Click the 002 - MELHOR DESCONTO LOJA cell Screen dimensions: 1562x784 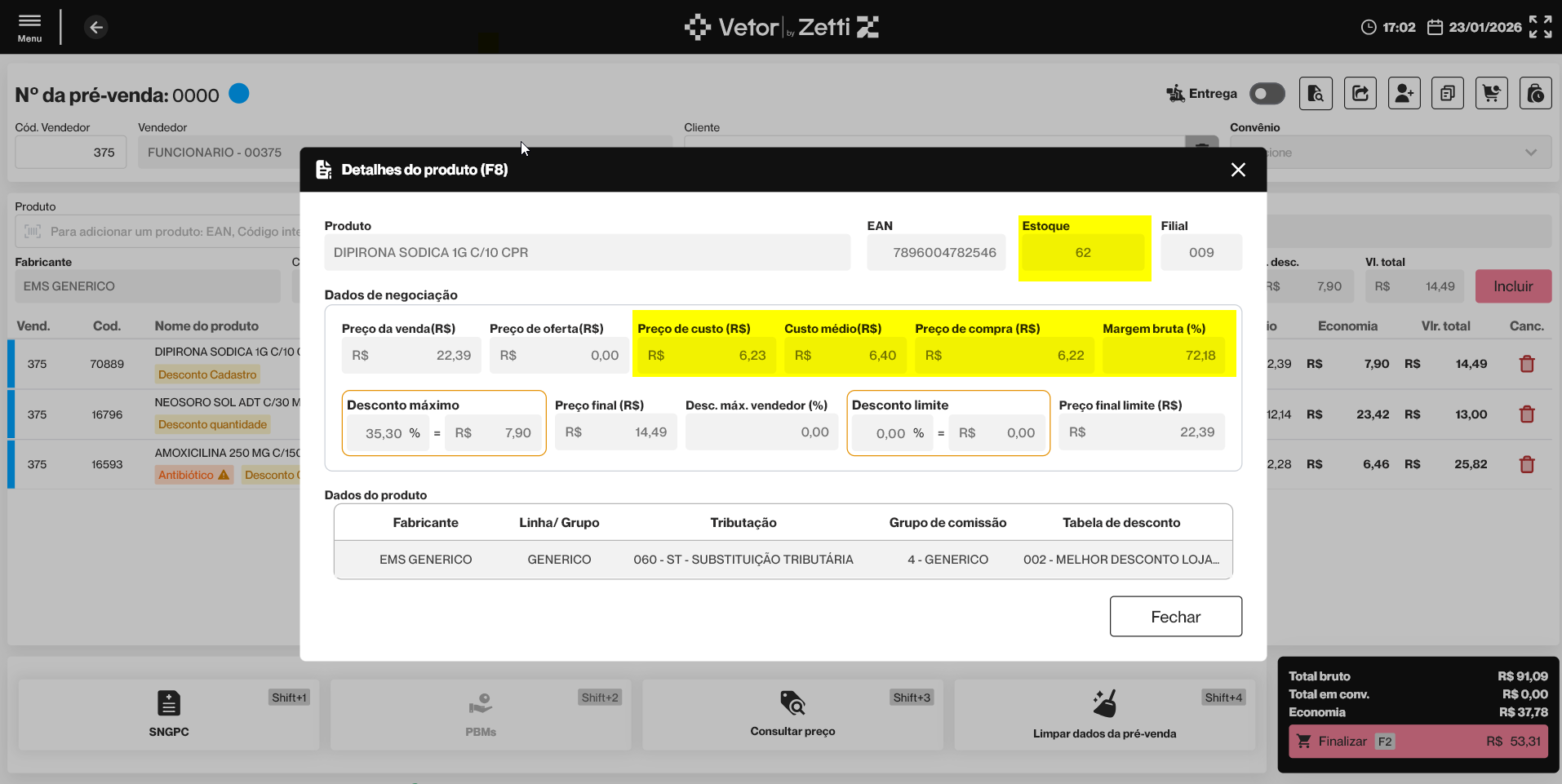(x=1121, y=560)
